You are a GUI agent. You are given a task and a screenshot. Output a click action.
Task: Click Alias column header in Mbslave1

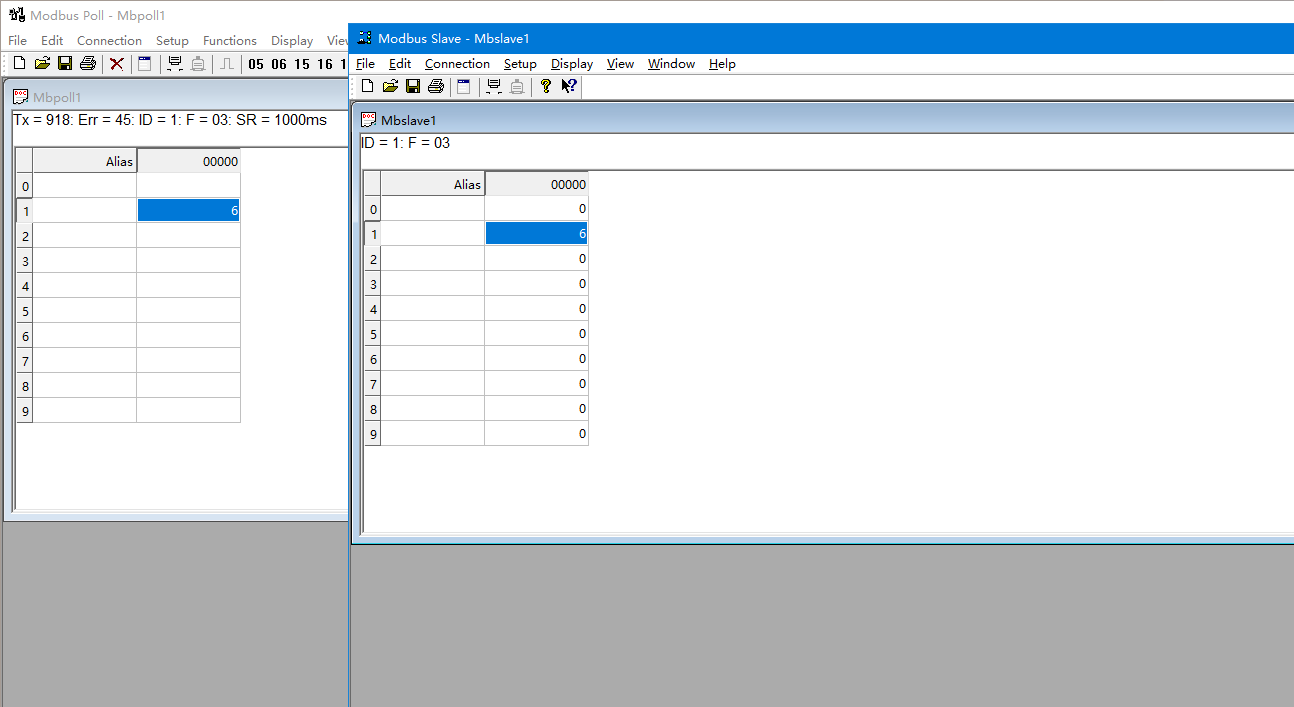point(433,184)
